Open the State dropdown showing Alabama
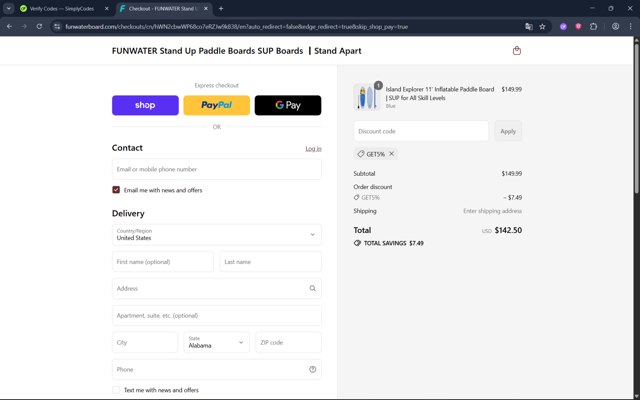640x400 pixels. tap(217, 342)
